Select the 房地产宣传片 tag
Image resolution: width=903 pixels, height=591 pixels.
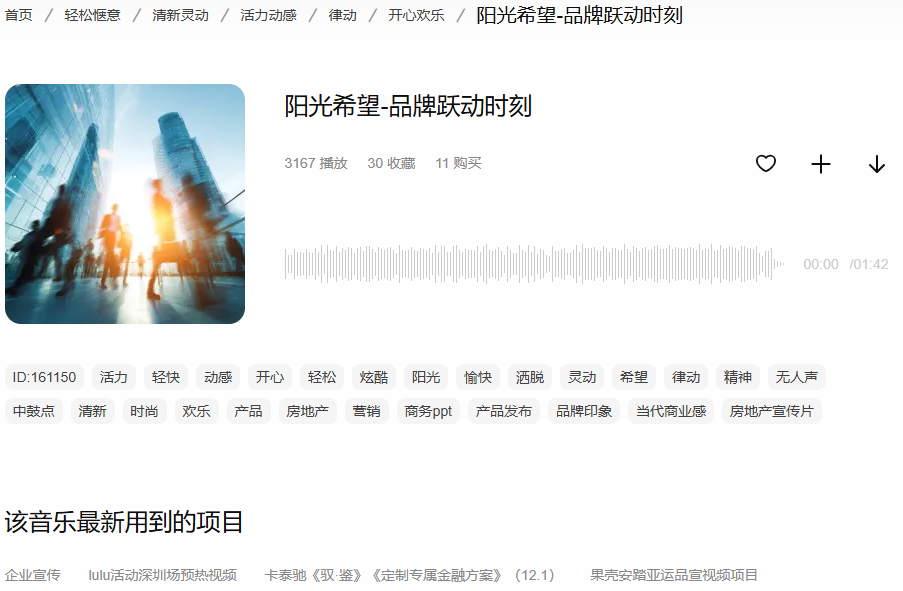772,411
